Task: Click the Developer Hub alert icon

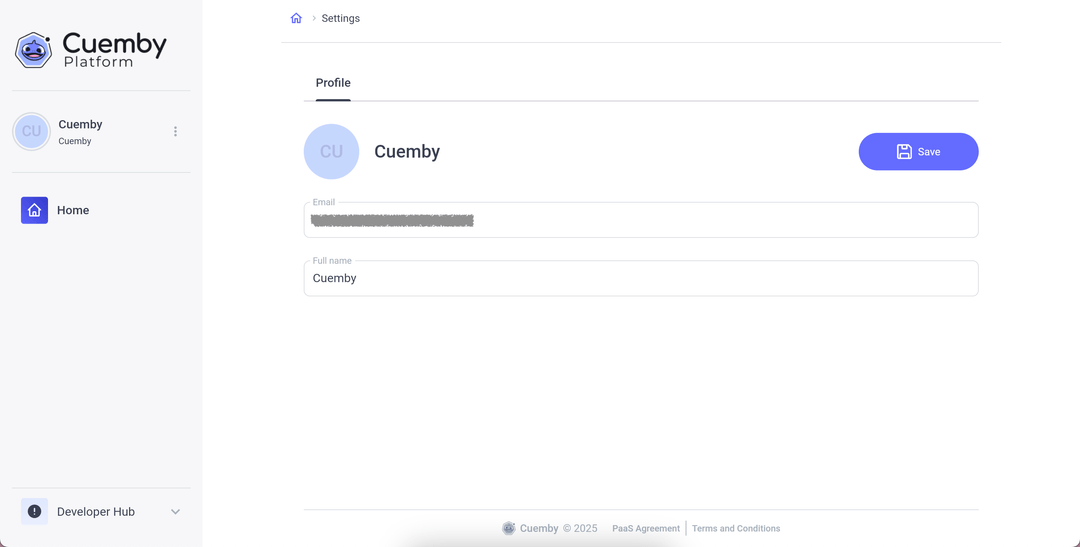Action: point(34,511)
